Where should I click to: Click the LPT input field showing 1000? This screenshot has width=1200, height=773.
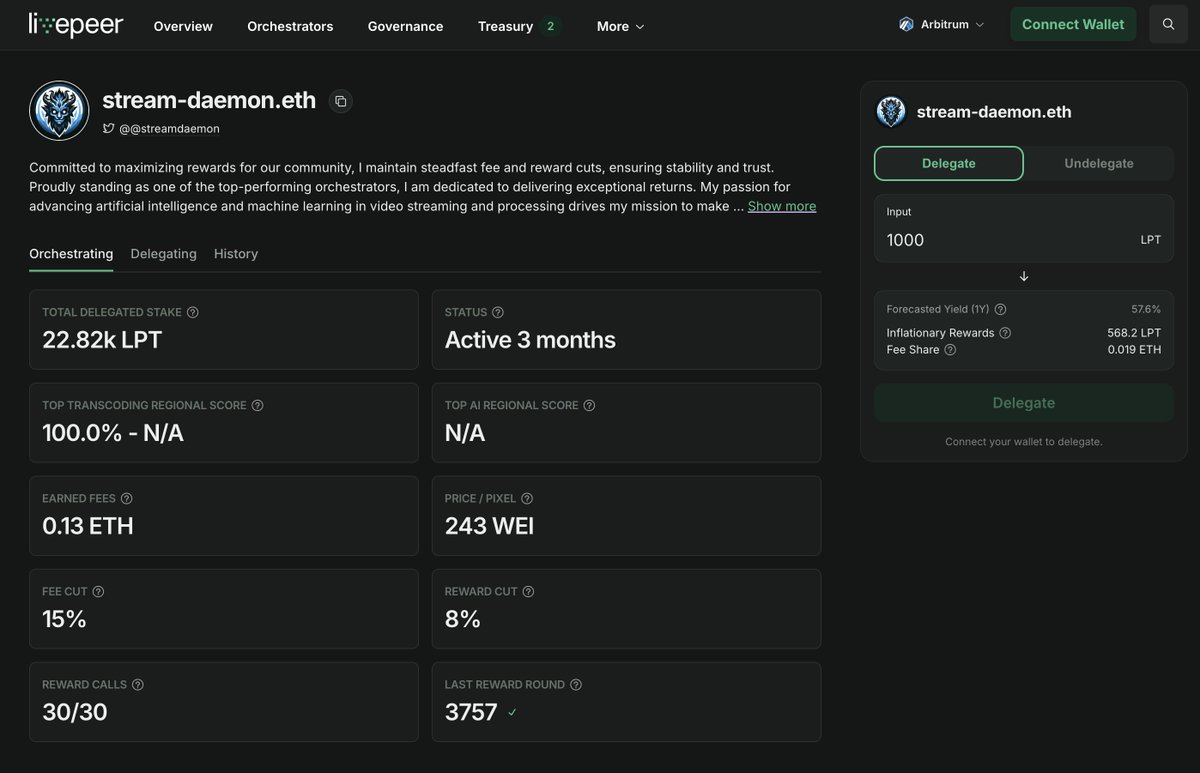tap(1024, 229)
